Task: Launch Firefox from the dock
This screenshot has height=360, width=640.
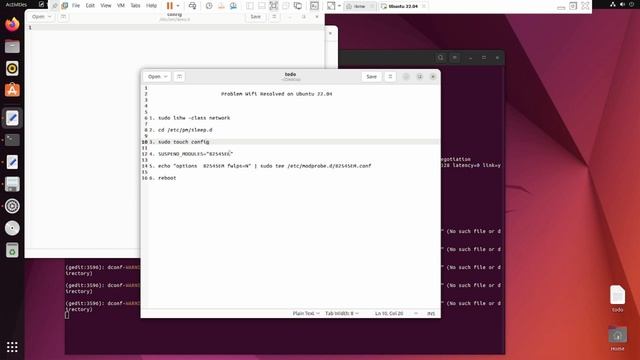Action: (12, 24)
